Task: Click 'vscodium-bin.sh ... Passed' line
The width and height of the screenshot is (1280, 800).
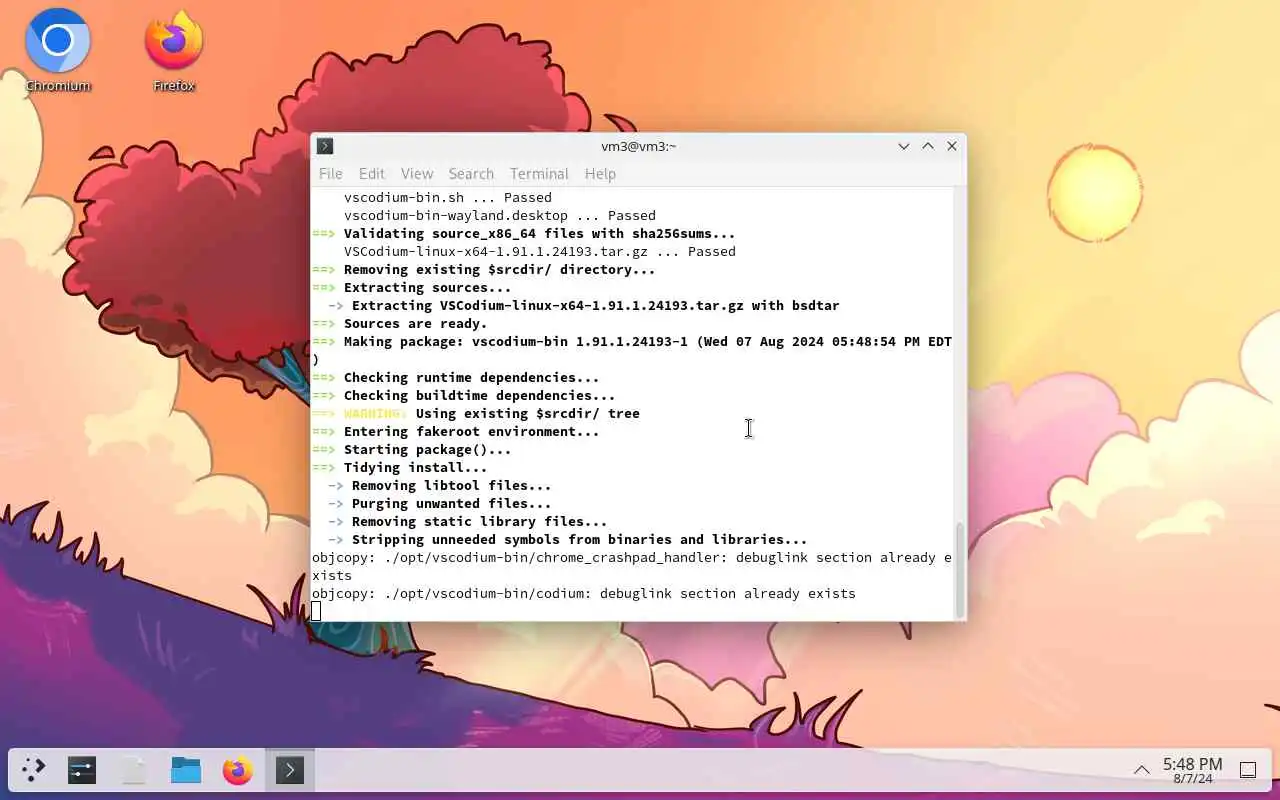Action: click(448, 198)
